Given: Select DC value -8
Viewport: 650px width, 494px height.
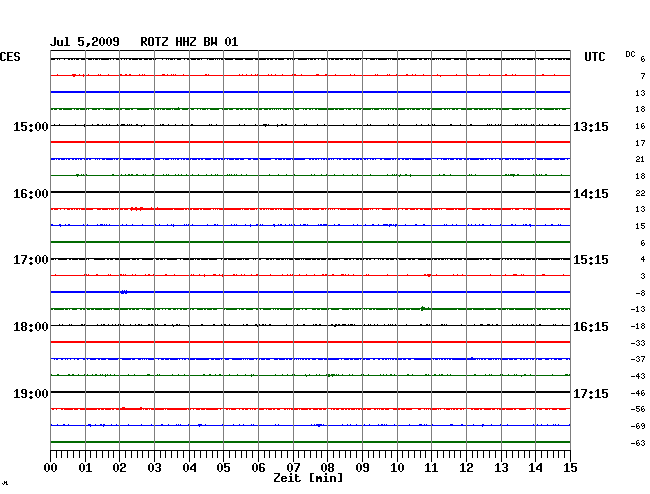Looking at the screenshot, I should point(640,293).
